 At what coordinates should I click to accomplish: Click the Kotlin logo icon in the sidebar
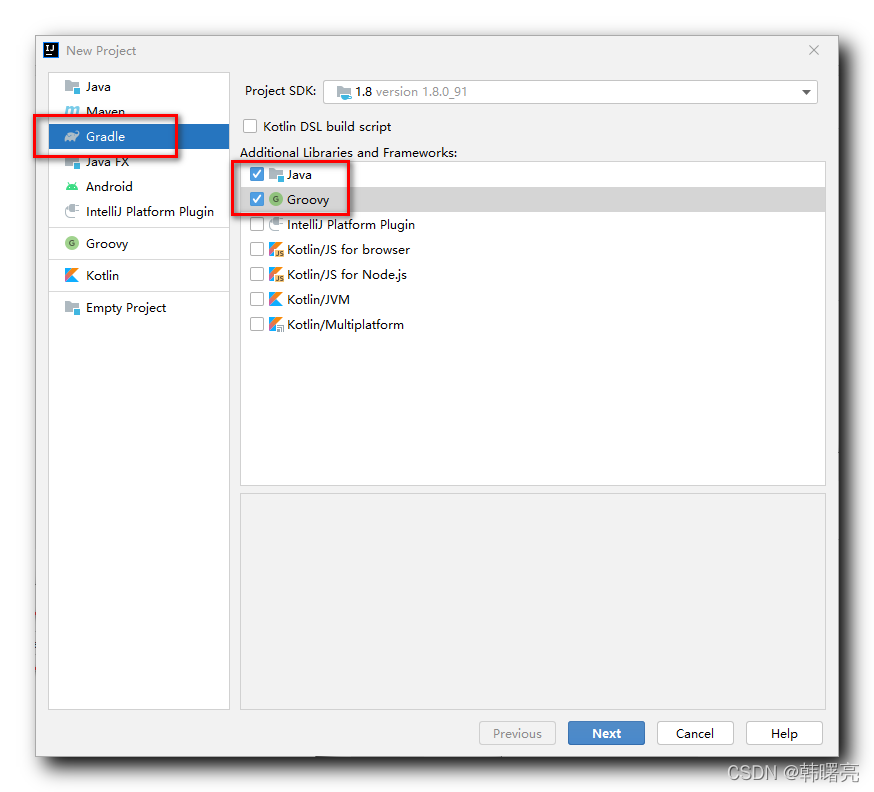[72, 275]
